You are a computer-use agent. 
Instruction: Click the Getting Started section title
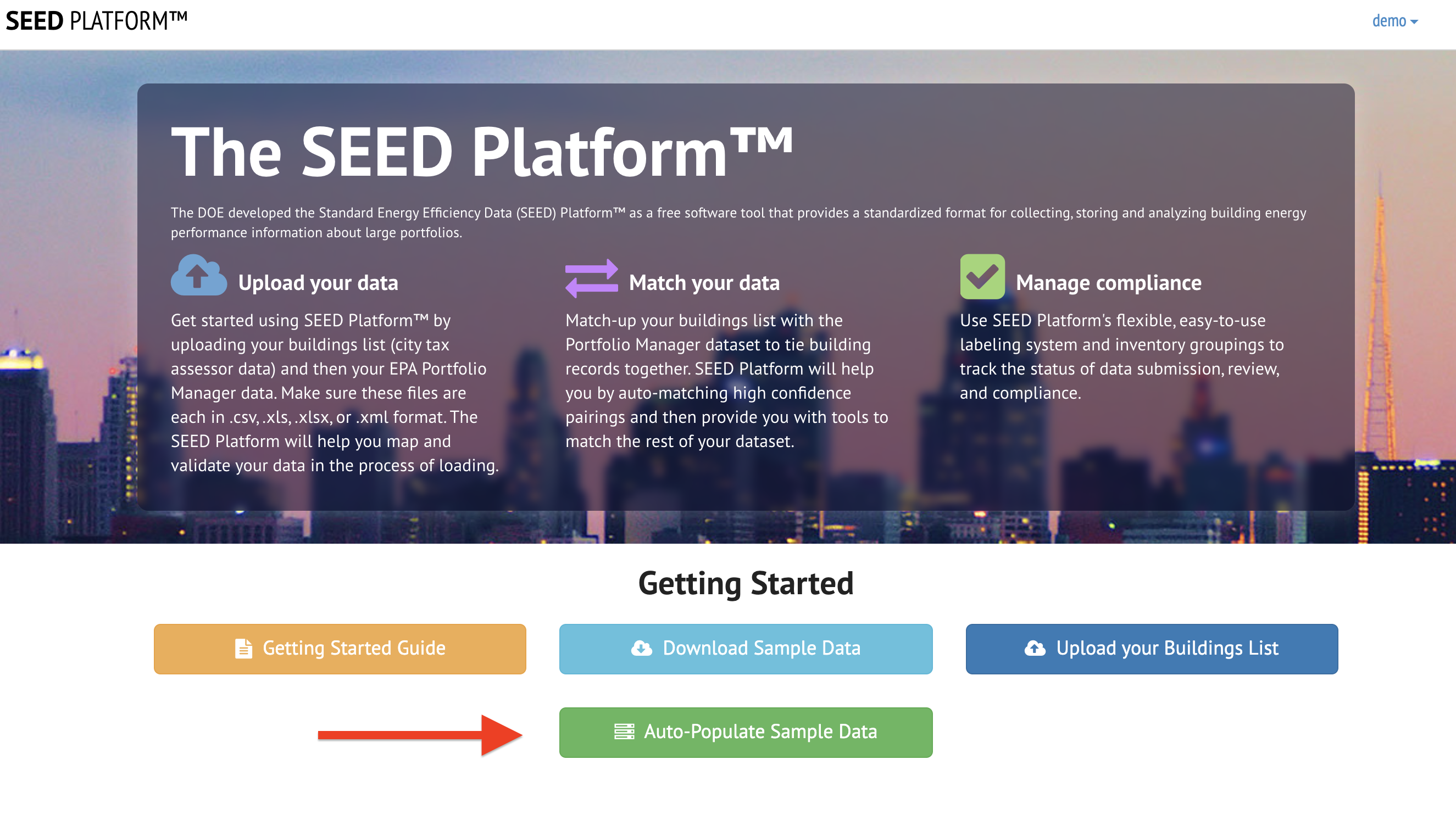[x=746, y=583]
